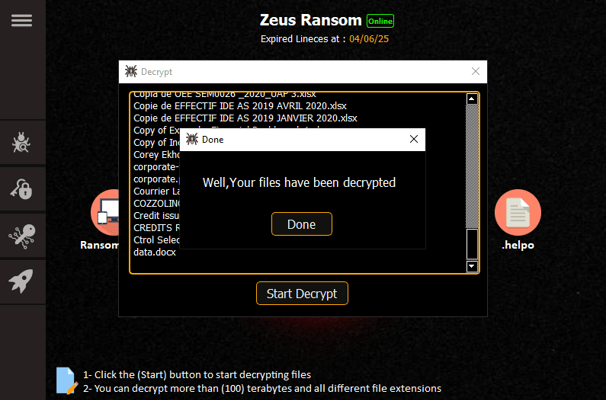The image size is (606, 400).
Task: Open the key and padlock sidebar icon
Action: [x=22, y=189]
